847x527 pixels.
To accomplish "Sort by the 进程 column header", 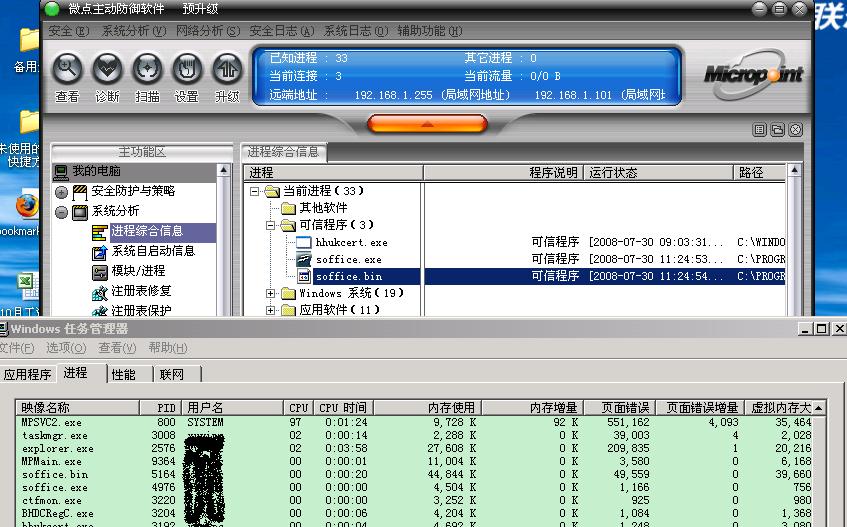I will click(x=333, y=173).
